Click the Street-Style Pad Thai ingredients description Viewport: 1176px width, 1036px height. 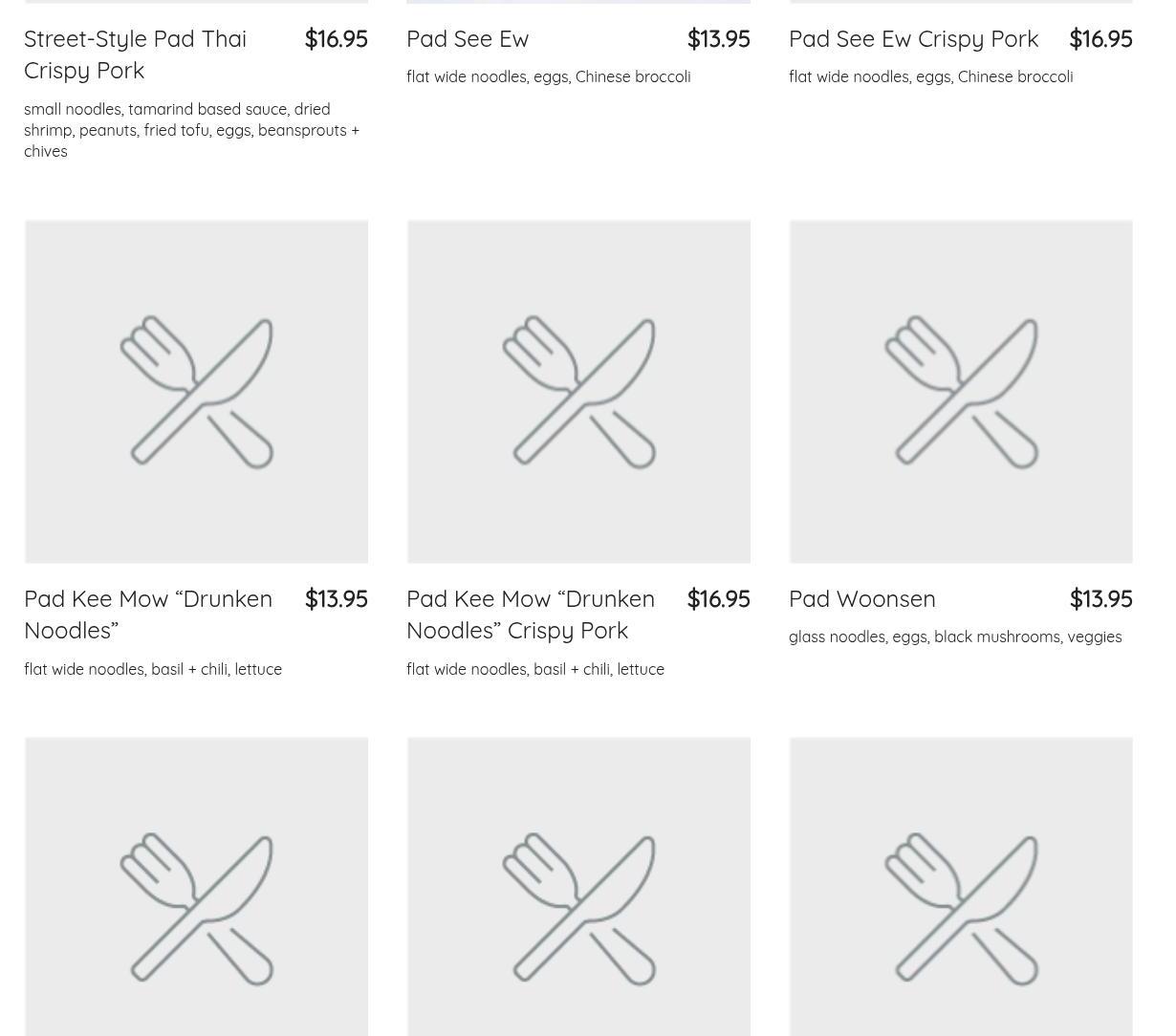pos(191,130)
